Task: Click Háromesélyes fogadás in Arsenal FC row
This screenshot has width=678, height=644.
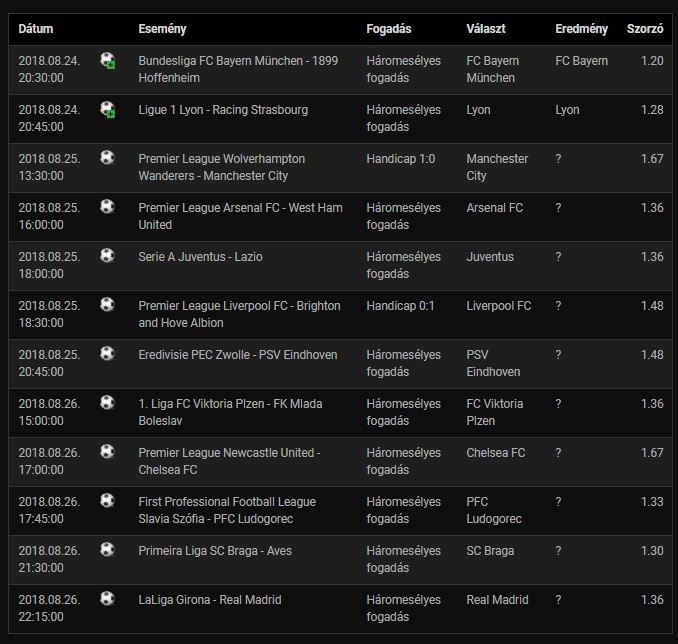Action: (x=403, y=216)
